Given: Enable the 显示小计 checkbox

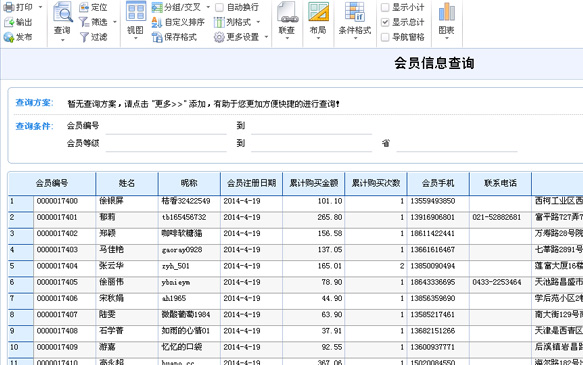Looking at the screenshot, I should point(385,7).
